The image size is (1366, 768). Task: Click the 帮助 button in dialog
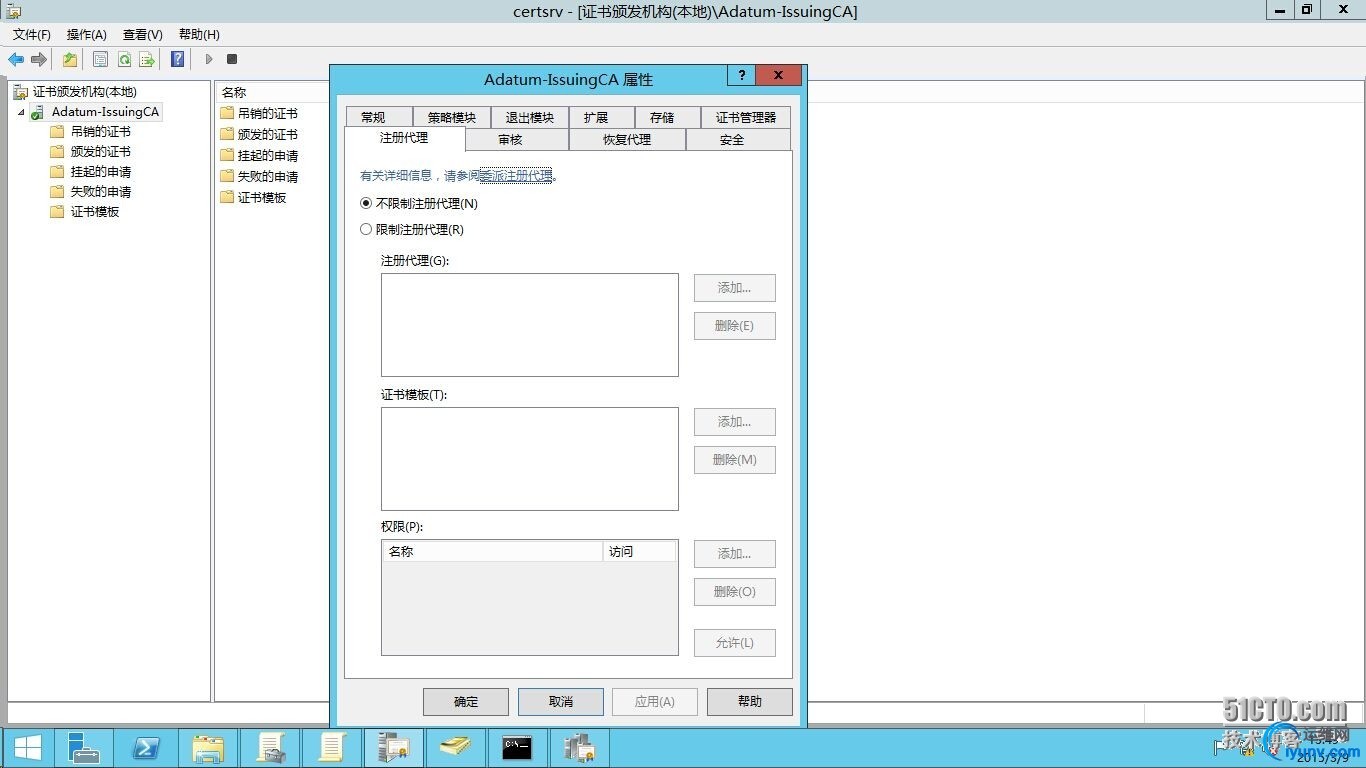[x=750, y=701]
